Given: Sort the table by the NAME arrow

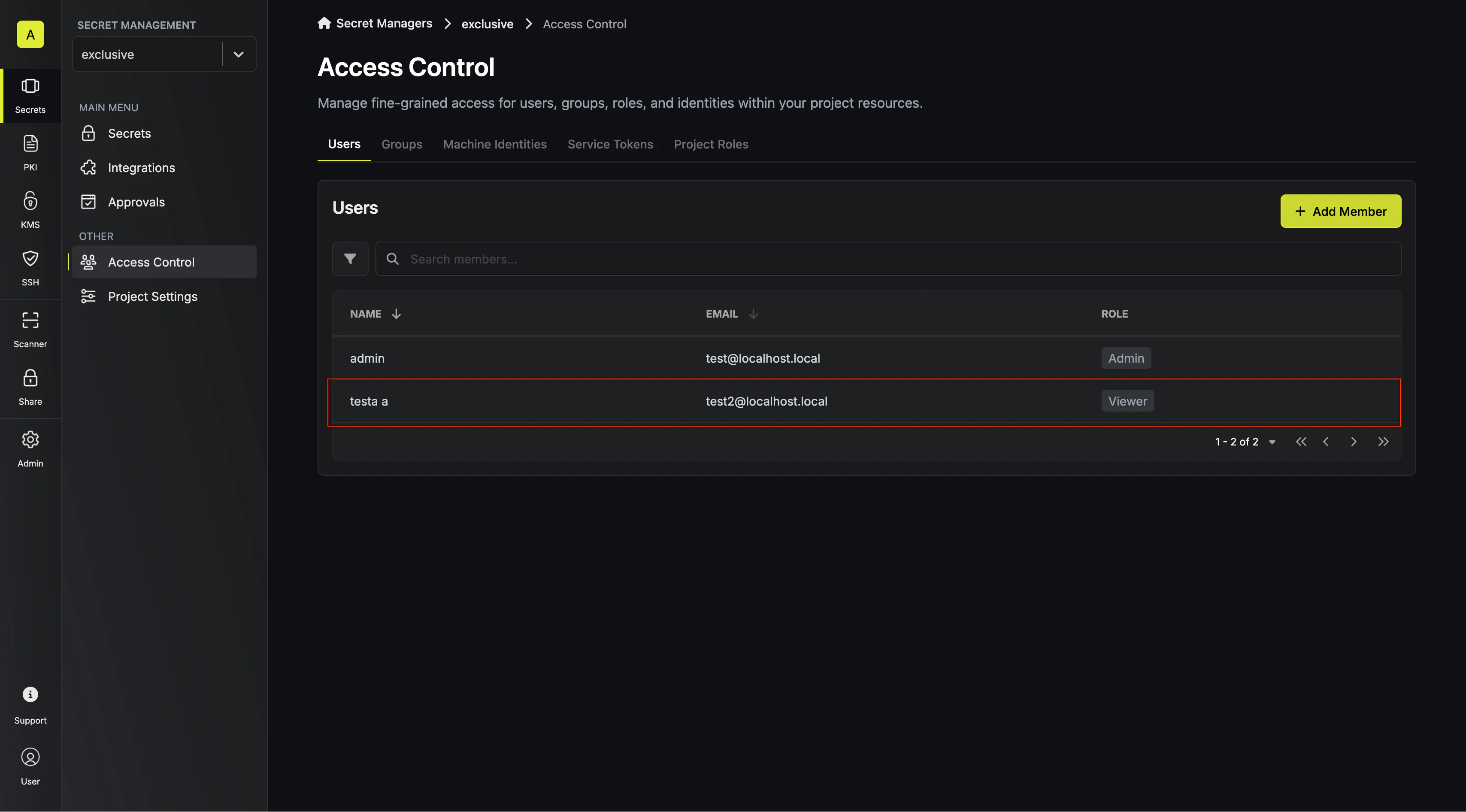Looking at the screenshot, I should [x=396, y=314].
